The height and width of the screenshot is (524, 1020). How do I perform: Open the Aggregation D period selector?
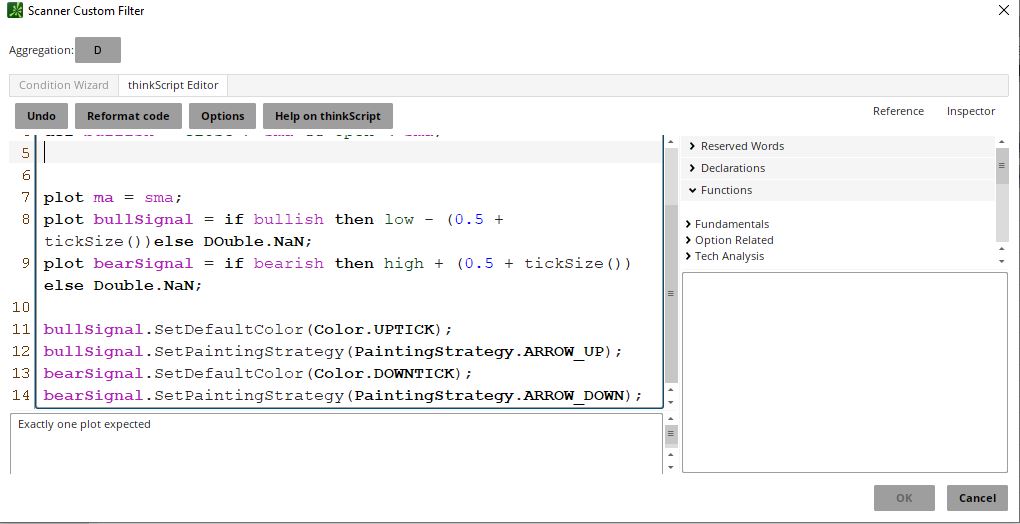click(98, 50)
